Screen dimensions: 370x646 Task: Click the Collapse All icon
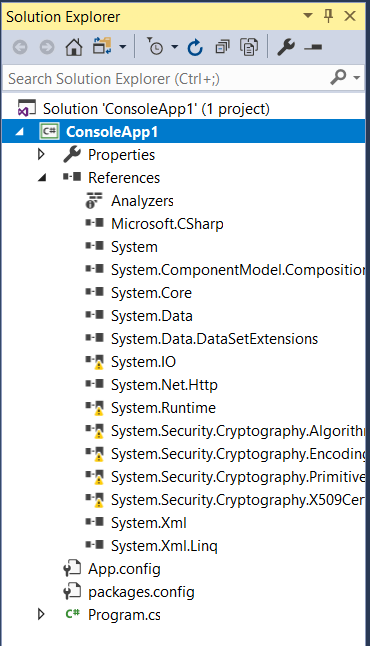coord(222,47)
